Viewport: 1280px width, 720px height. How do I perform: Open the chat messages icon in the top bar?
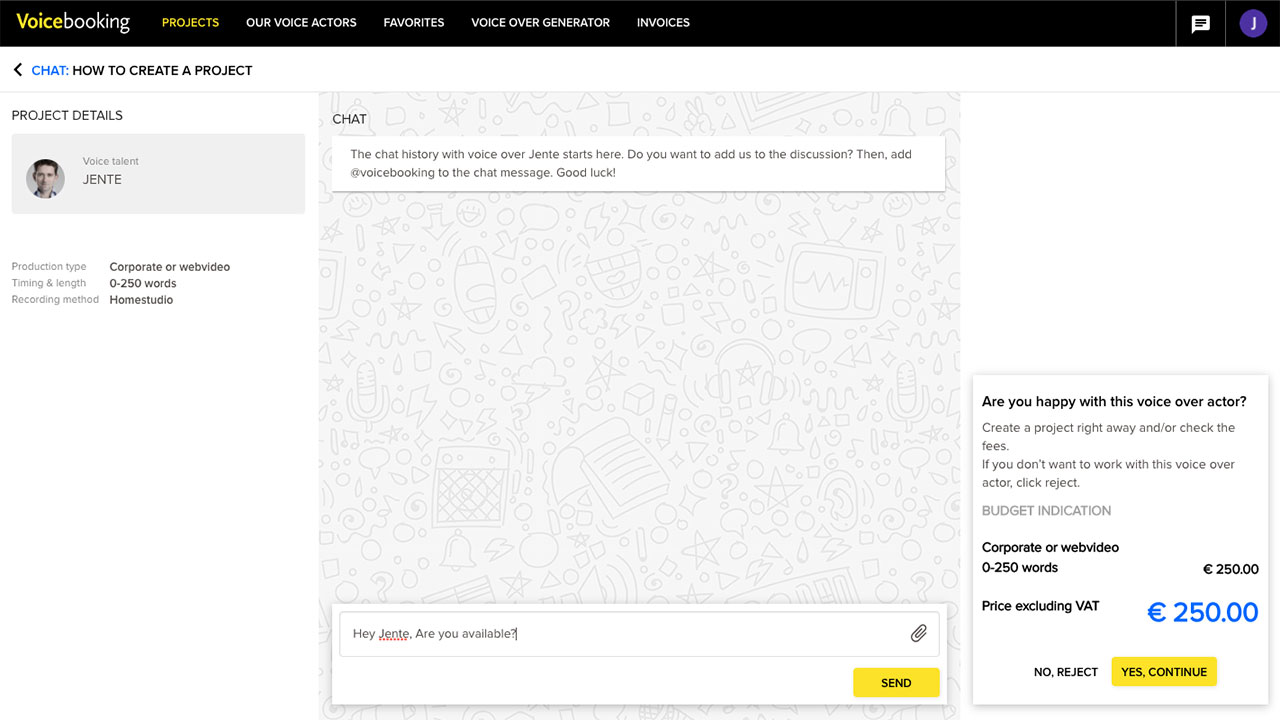(1200, 23)
